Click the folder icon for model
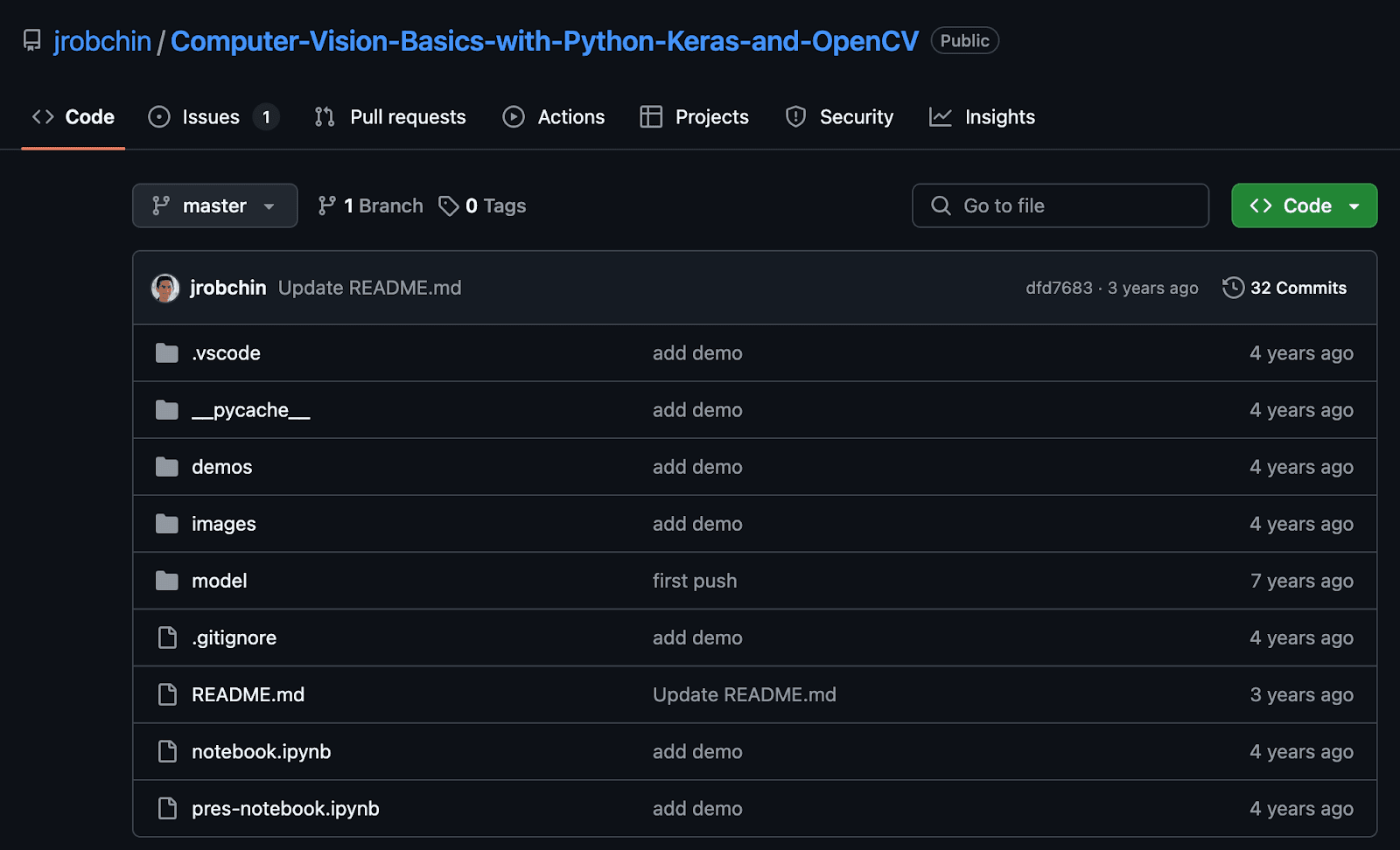The height and width of the screenshot is (850, 1400). point(167,581)
